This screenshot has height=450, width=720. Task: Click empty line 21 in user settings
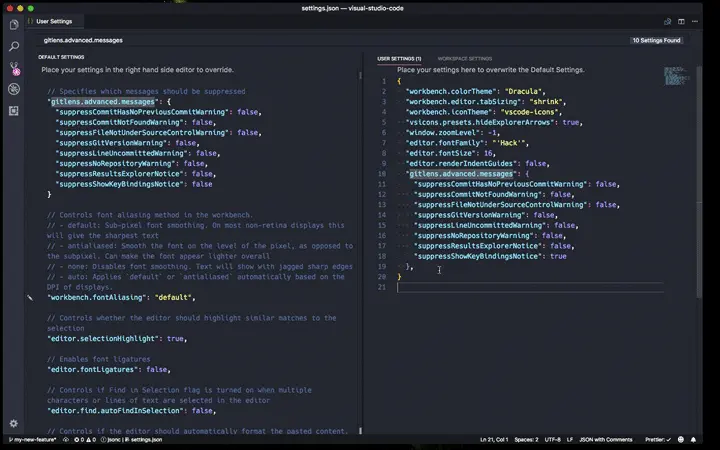coord(530,287)
